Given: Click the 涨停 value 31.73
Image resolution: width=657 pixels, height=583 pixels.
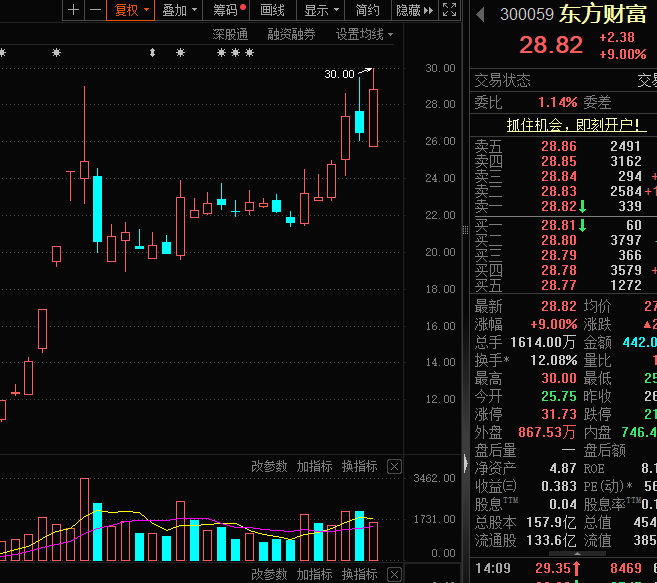Looking at the screenshot, I should [x=559, y=415].
